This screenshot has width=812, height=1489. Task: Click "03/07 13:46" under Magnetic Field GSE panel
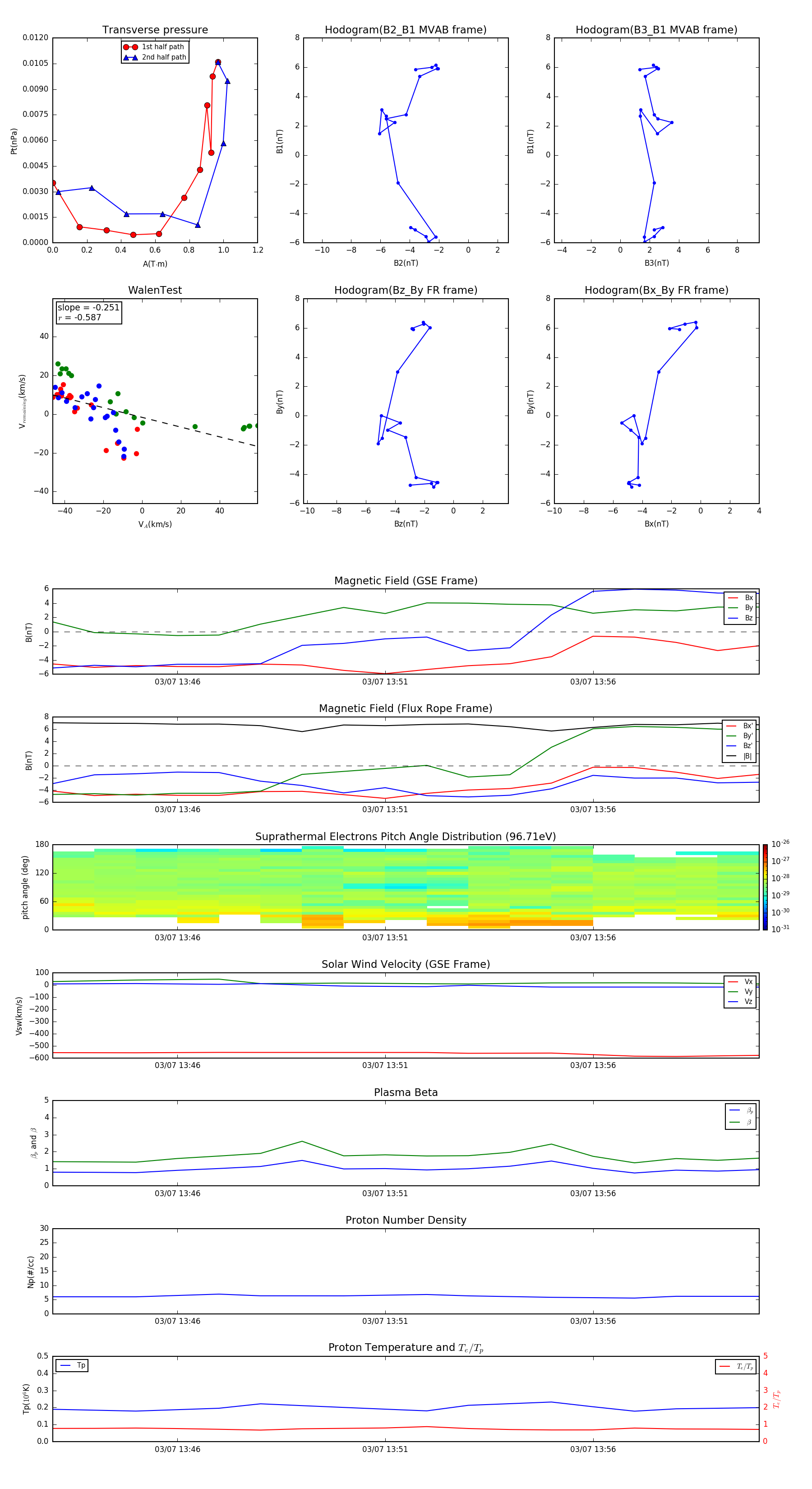[177, 681]
